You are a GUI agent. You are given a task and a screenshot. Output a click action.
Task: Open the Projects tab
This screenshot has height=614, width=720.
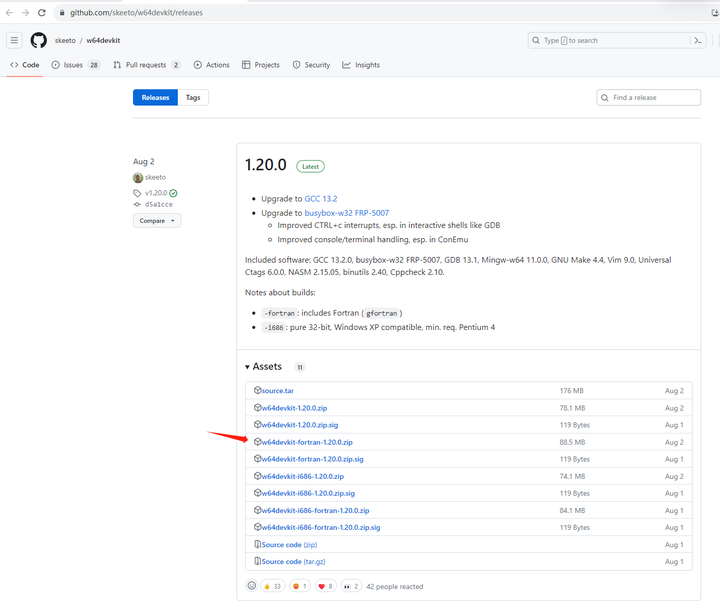tap(261, 65)
